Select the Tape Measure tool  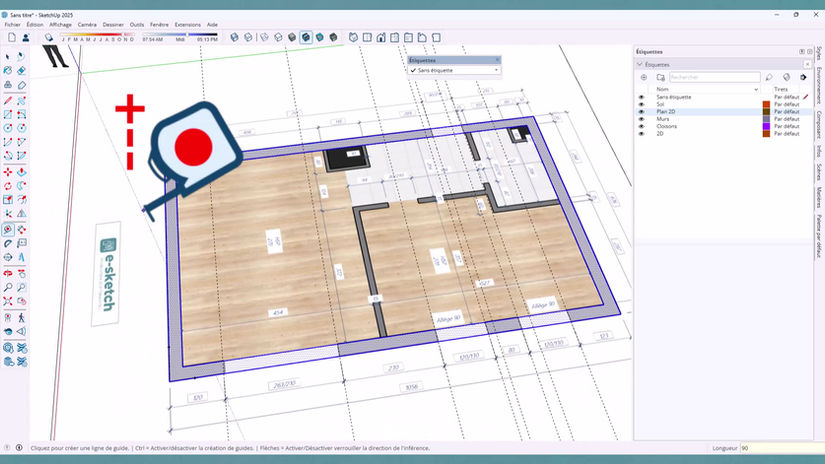coord(8,230)
